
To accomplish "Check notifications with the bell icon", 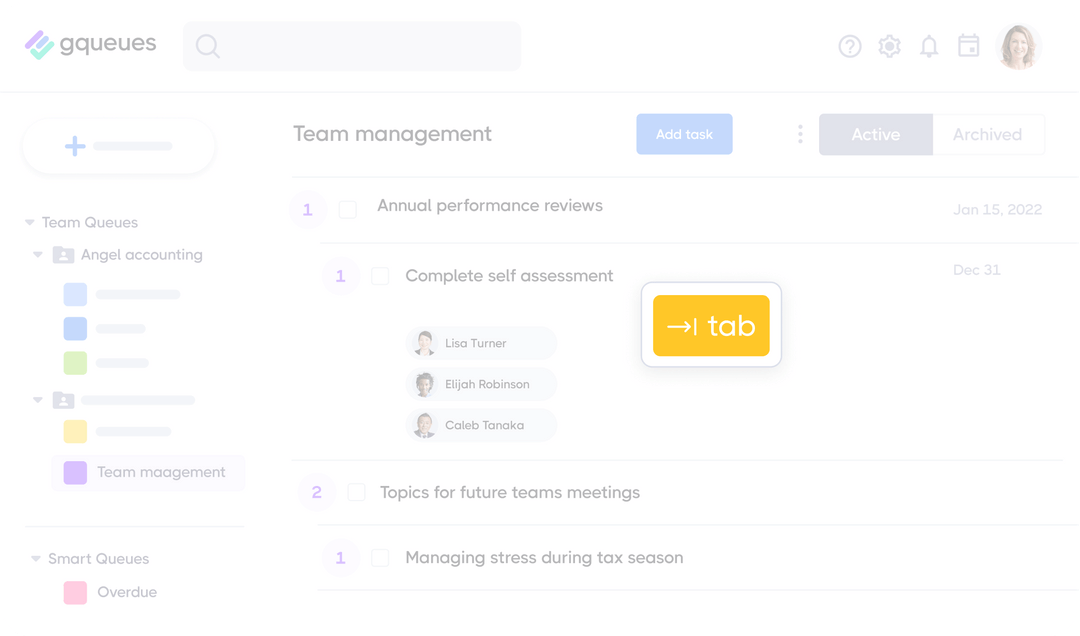I will tap(928, 46).
